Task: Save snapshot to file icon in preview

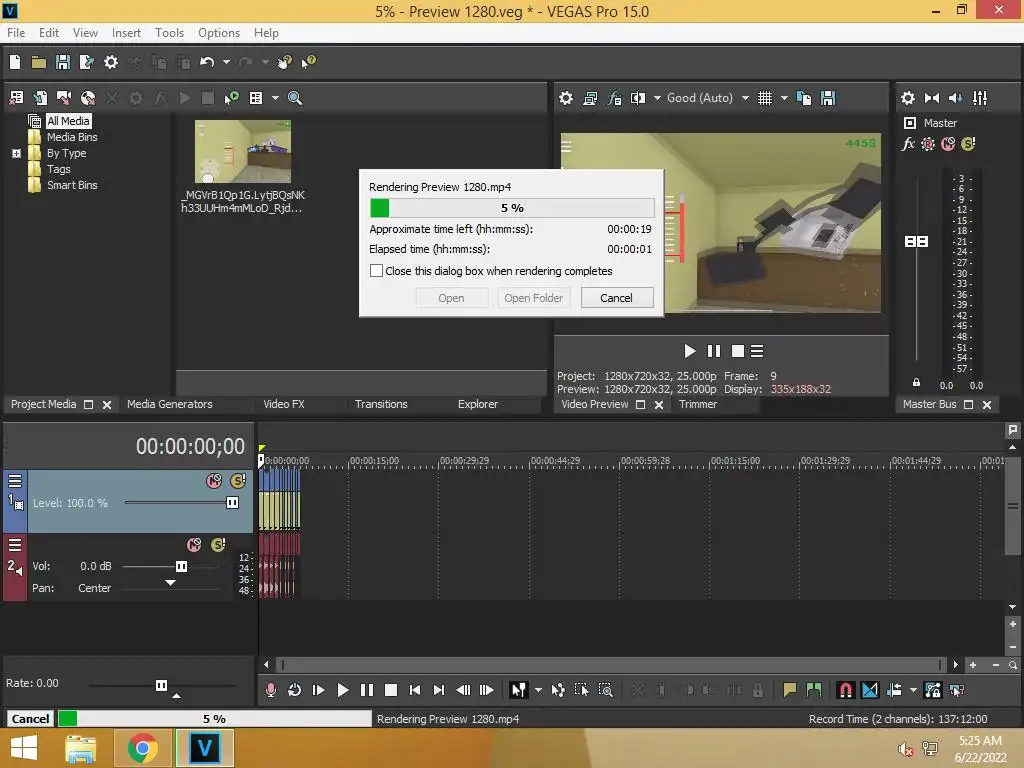Action: 828,98
